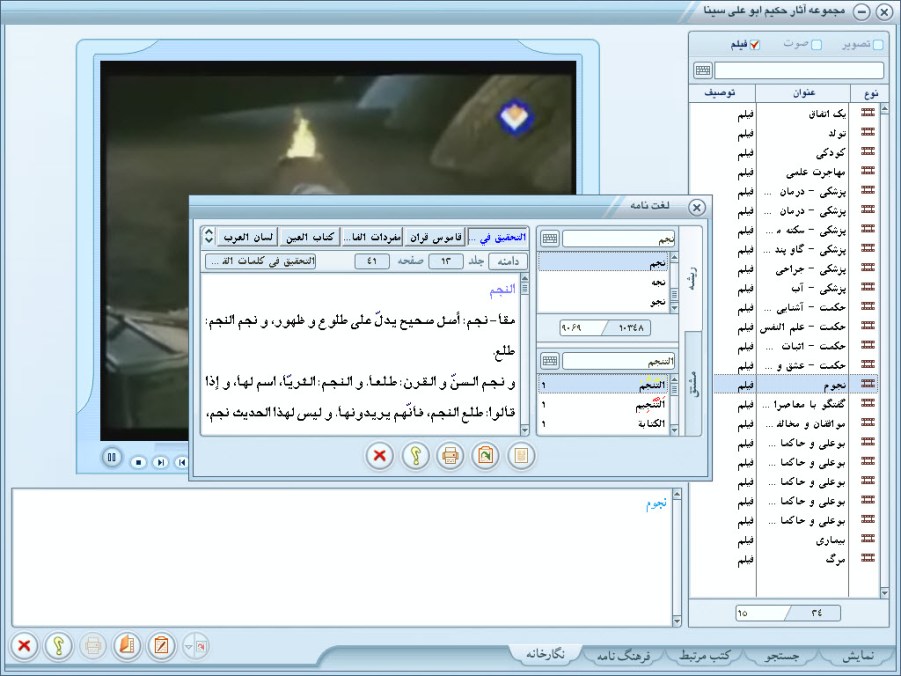This screenshot has height=676, width=901.
Task: Click the film-book icon in the bottom toolbar
Action: point(126,646)
